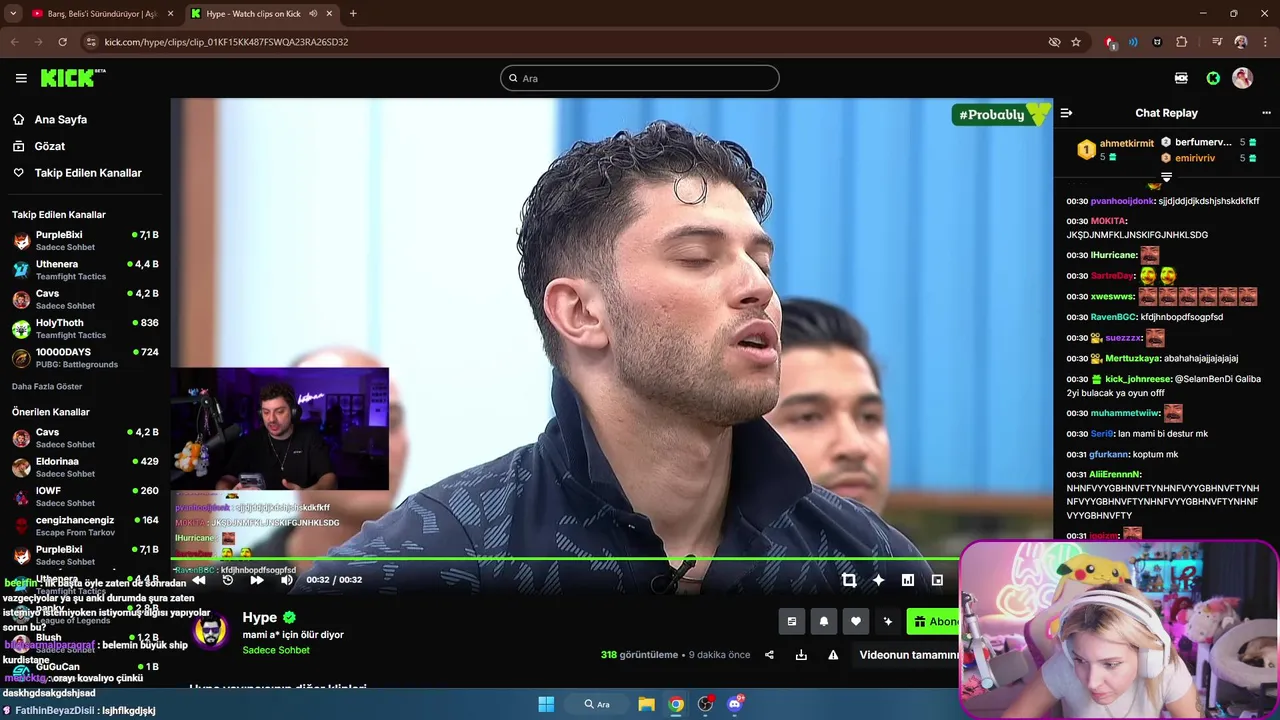This screenshot has height=720, width=1280.
Task: Click the crop icon in player
Action: pyautogui.click(x=849, y=580)
